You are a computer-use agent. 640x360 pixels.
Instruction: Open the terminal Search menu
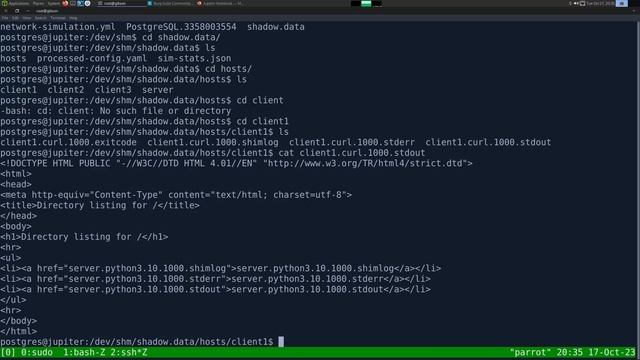point(40,18)
